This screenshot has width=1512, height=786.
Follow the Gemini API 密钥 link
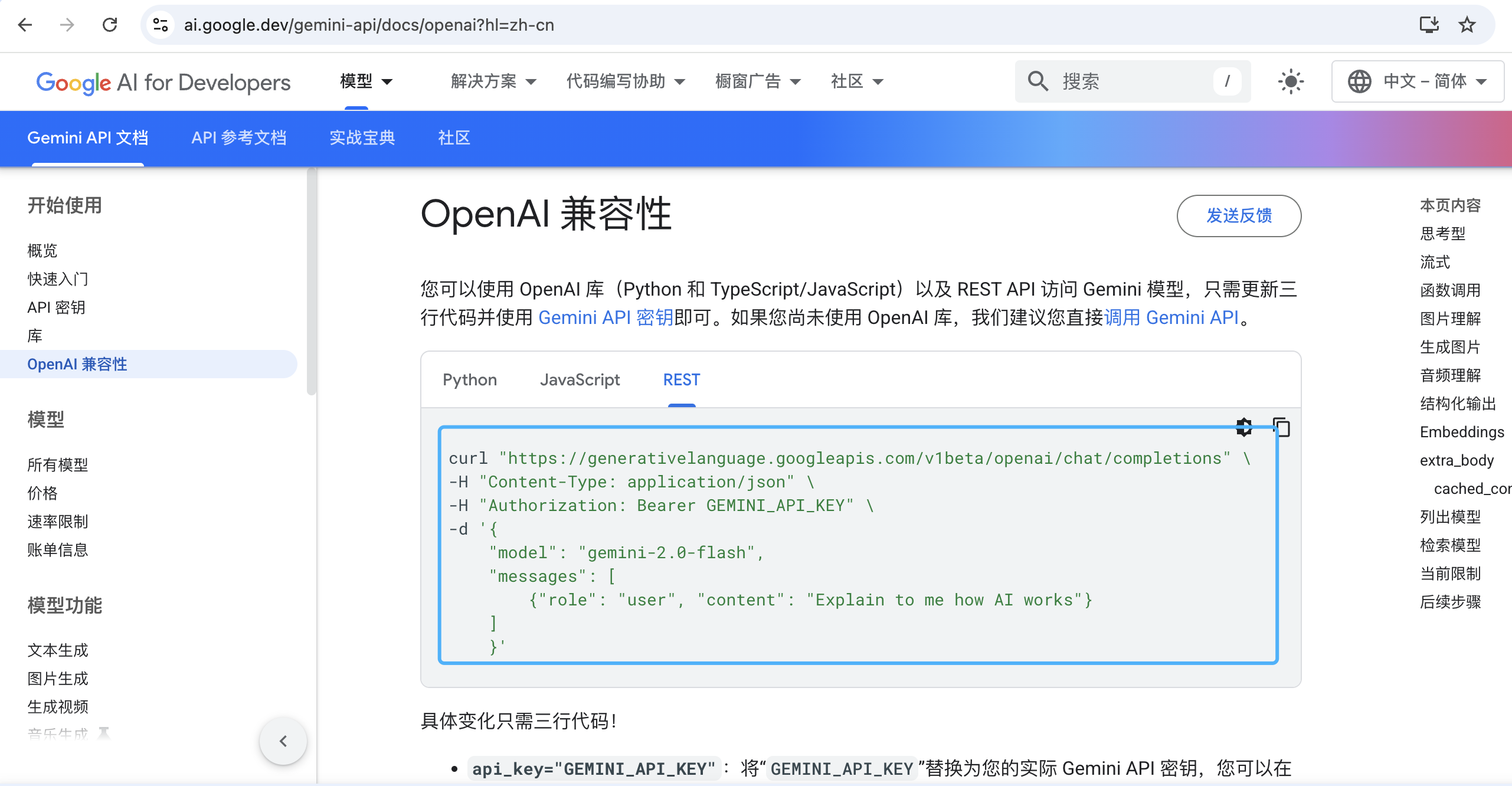point(606,317)
